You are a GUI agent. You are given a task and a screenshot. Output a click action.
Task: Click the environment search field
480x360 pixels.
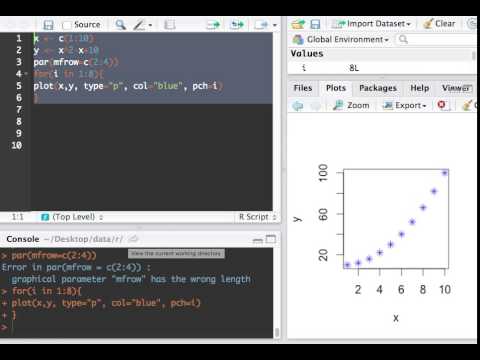(437, 40)
